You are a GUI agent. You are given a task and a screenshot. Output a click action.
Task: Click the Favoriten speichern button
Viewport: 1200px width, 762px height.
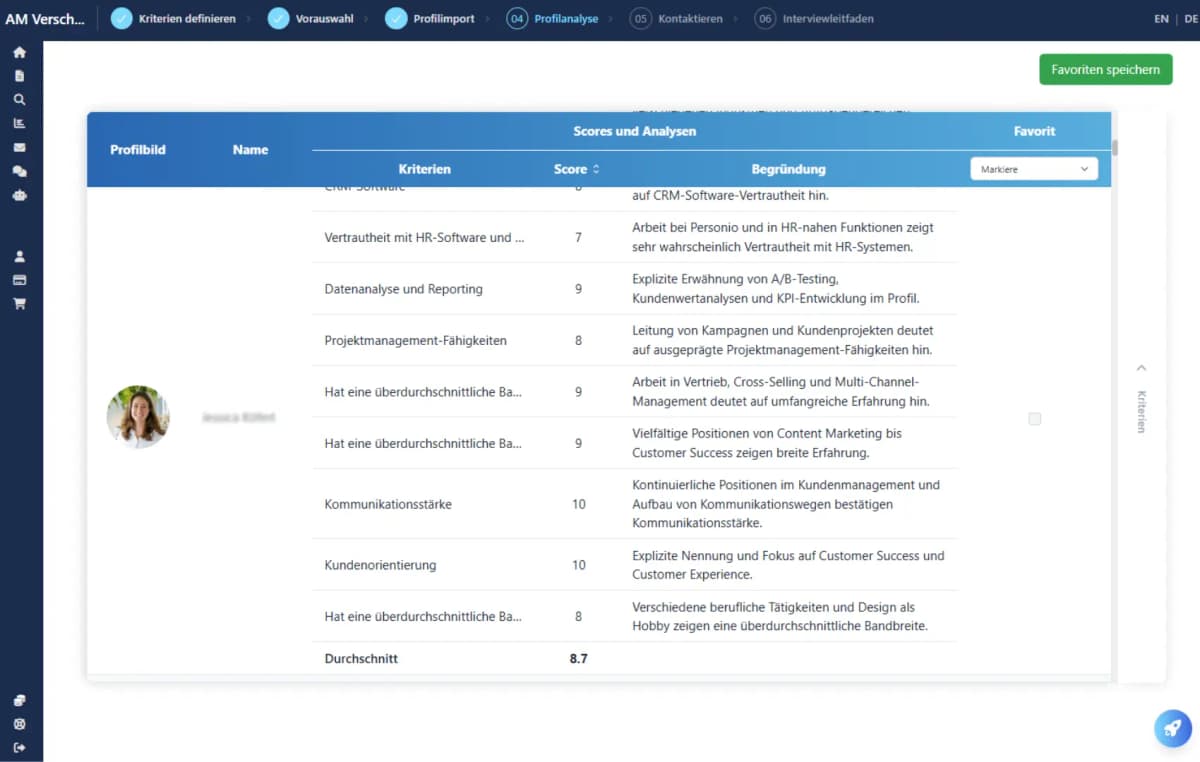click(1105, 69)
